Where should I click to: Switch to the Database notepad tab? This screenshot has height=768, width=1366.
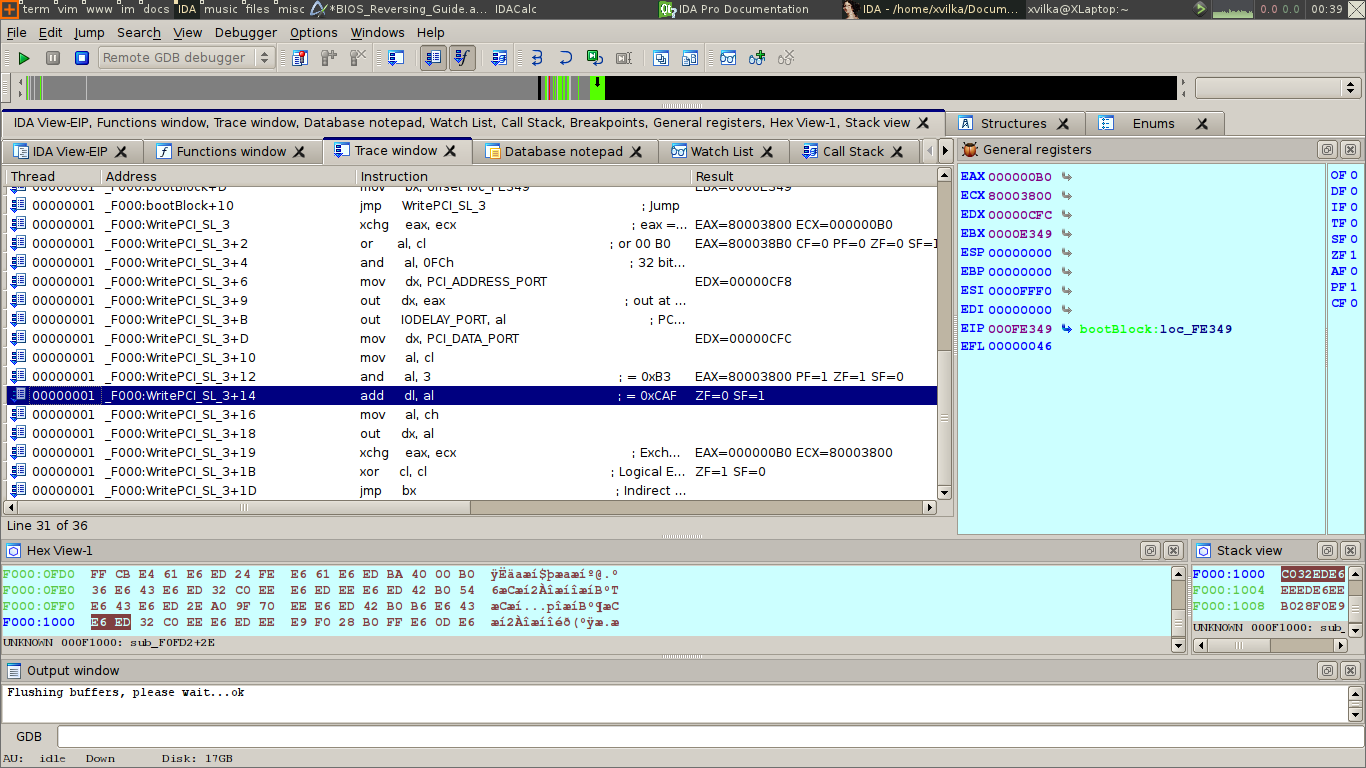pyautogui.click(x=563, y=152)
